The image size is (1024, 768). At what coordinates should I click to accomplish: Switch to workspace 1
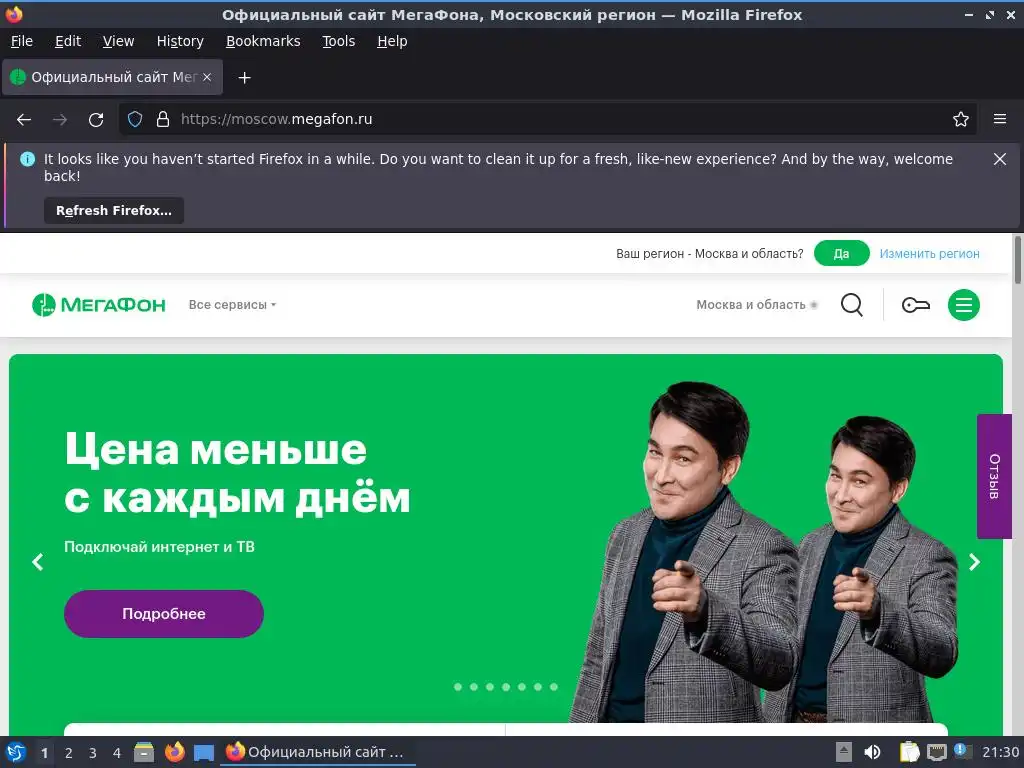tap(44, 753)
